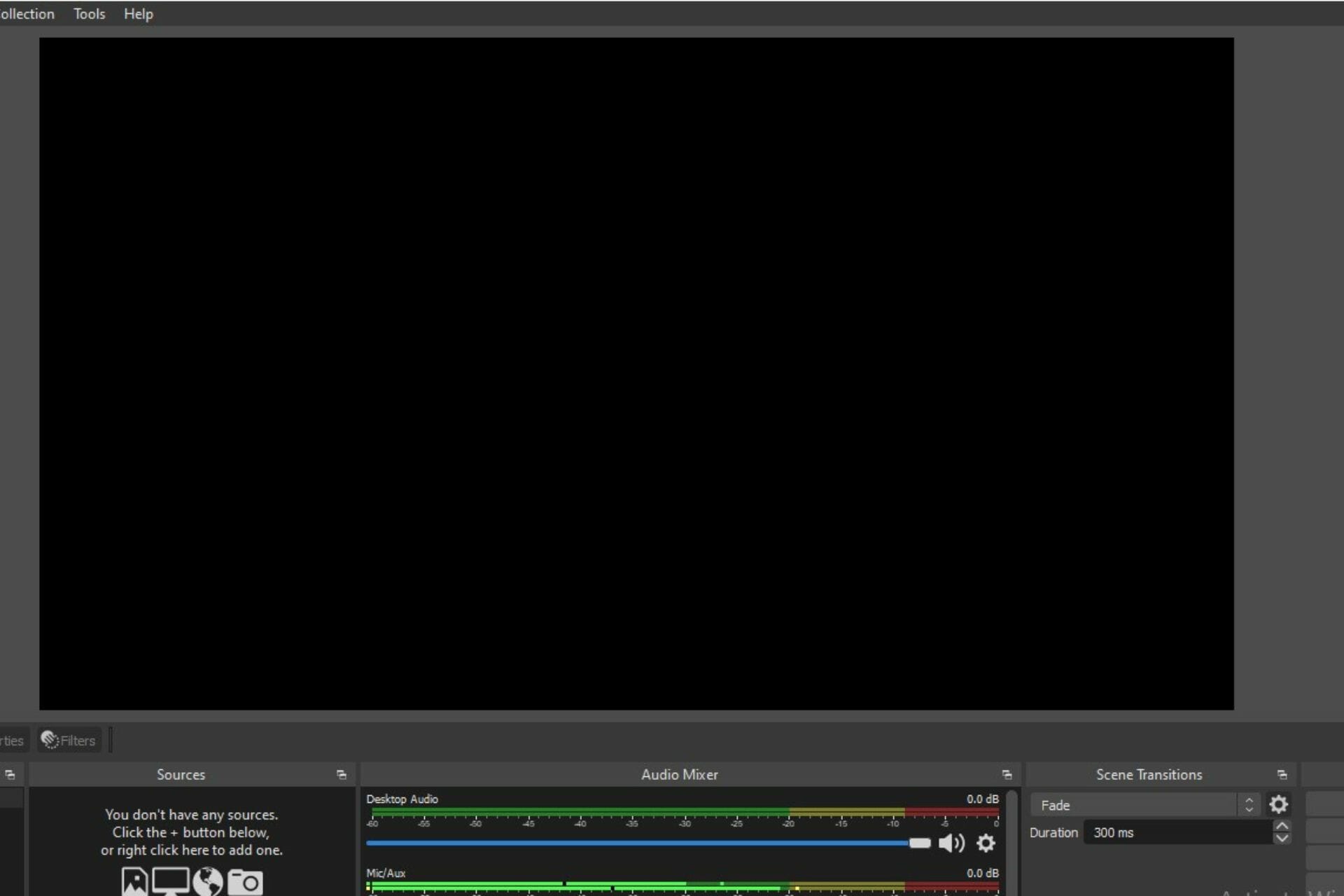Click the Duration 300 ms field
Viewport: 1344px width, 896px height.
click(1178, 832)
